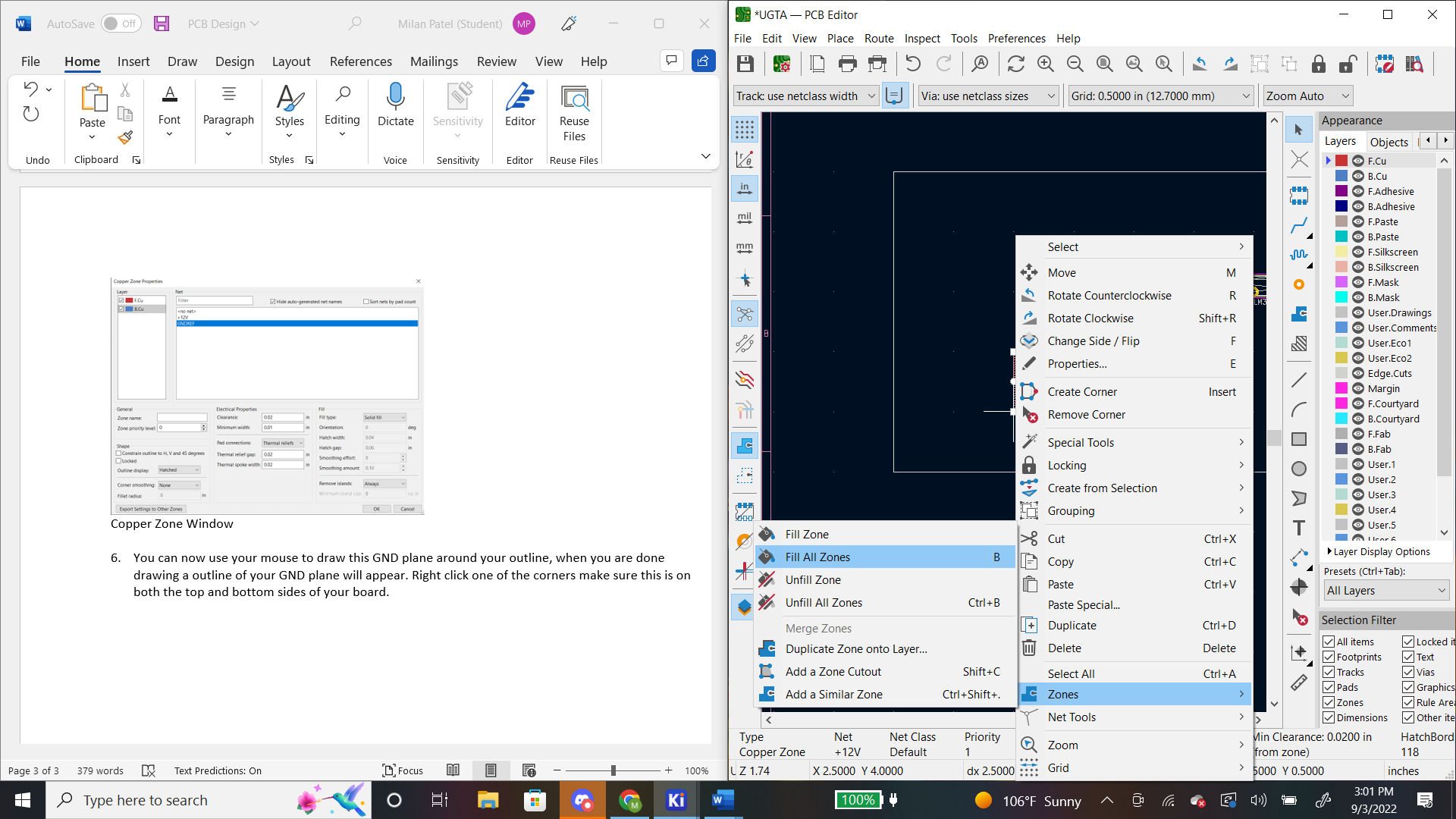Switch to the Objects tab in Appearance
This screenshot has height=819, width=1456.
1389,142
